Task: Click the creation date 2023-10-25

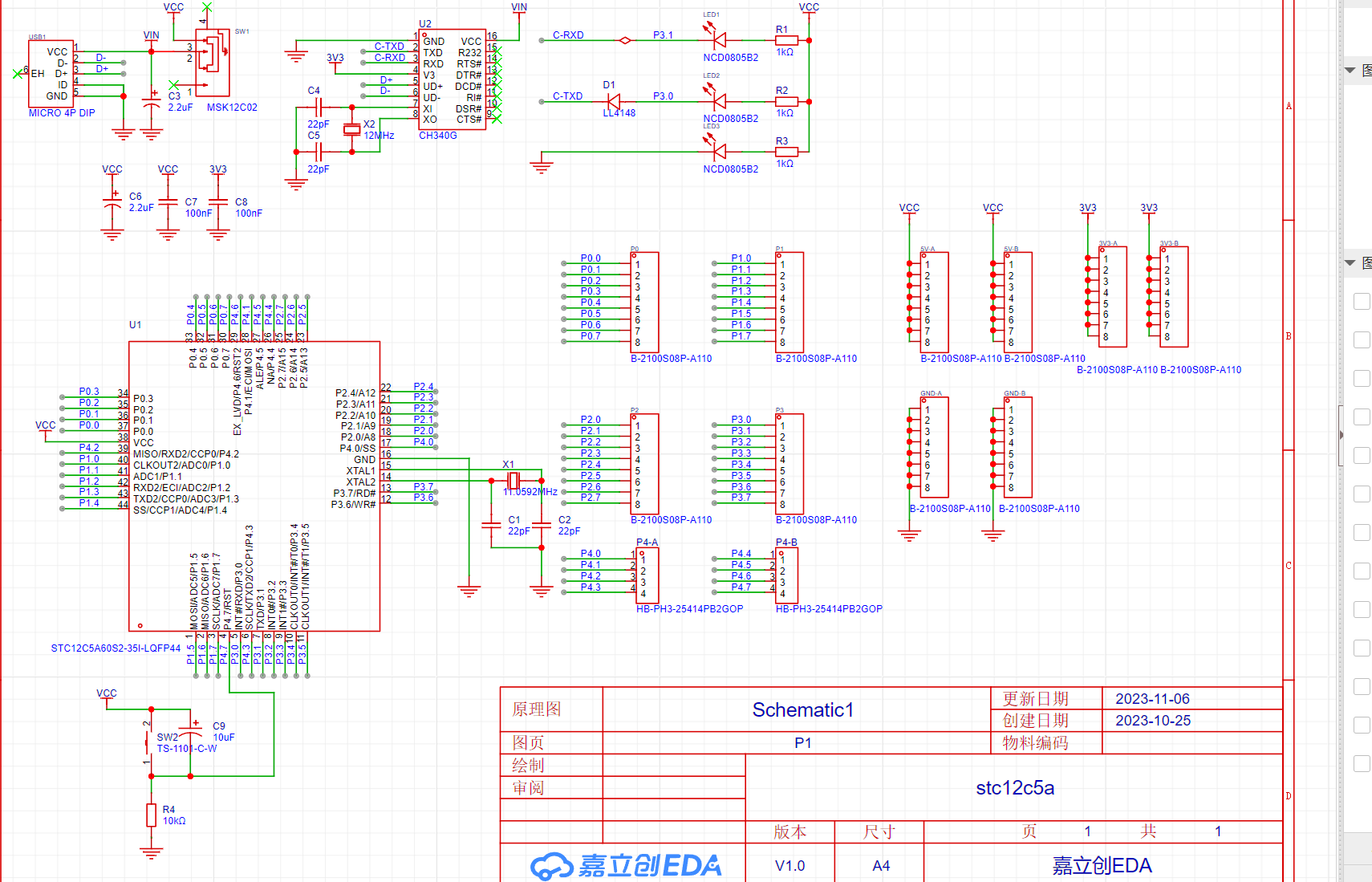Action: (x=1152, y=721)
